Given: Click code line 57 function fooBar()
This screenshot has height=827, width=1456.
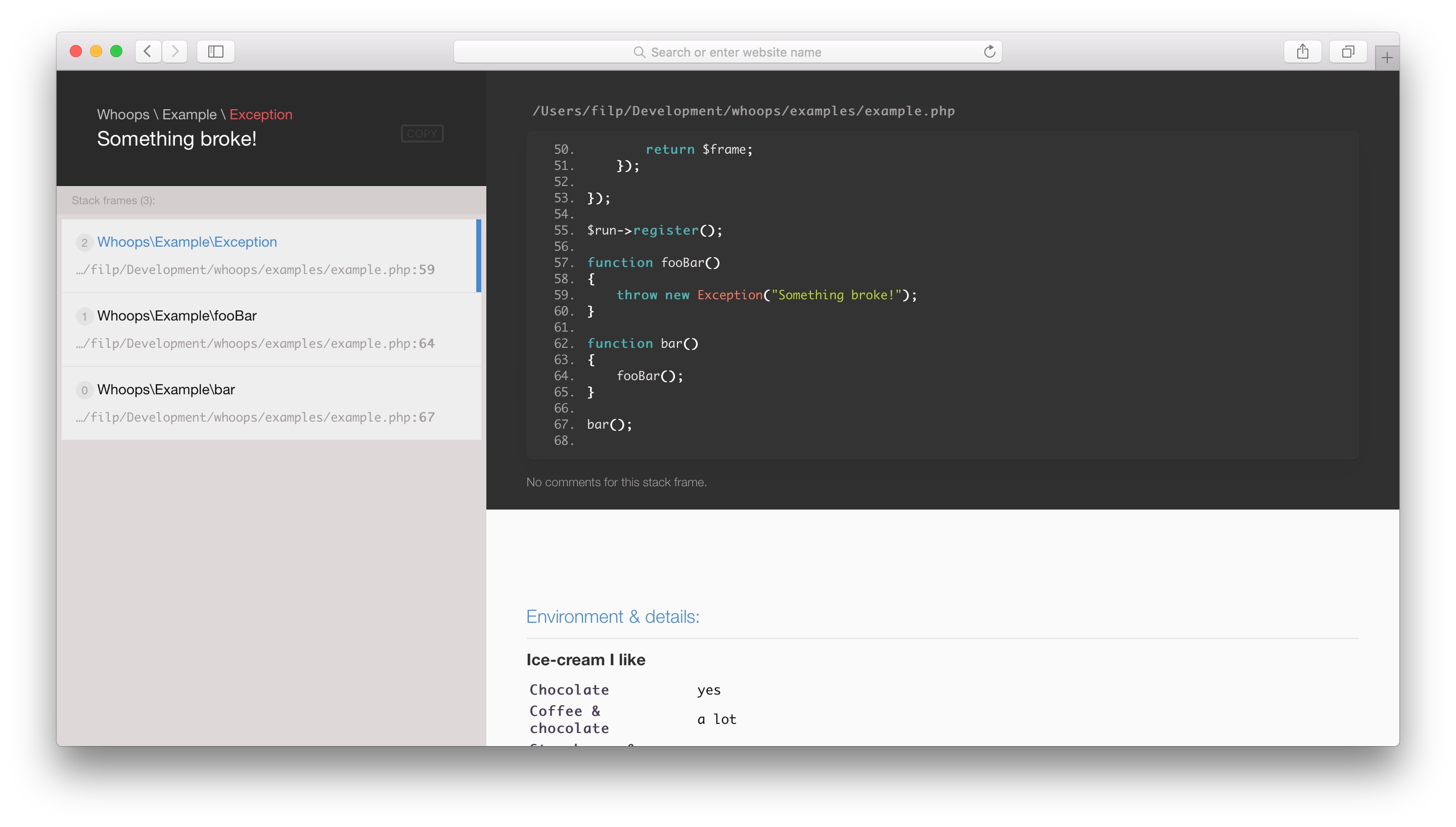Looking at the screenshot, I should (653, 262).
